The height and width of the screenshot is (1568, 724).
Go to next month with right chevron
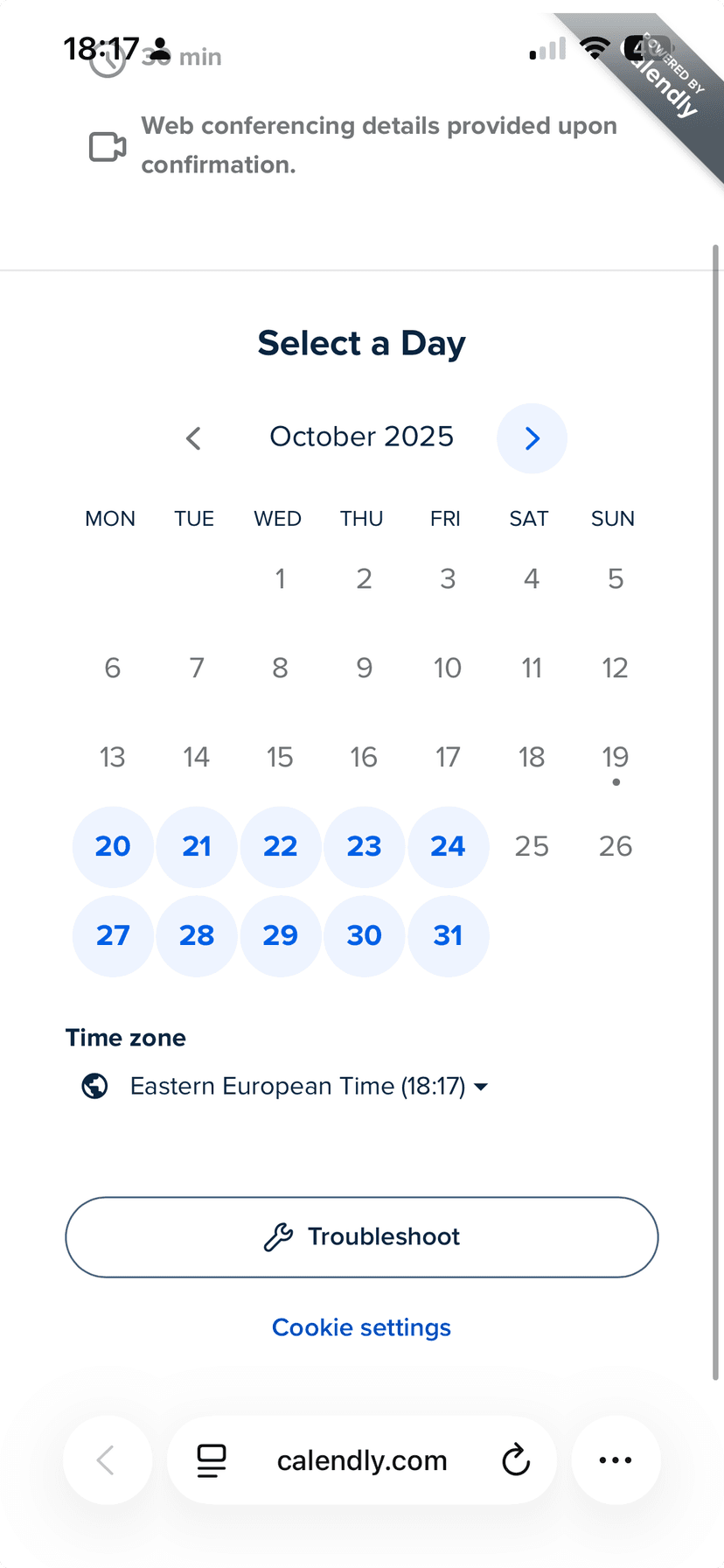[532, 438]
